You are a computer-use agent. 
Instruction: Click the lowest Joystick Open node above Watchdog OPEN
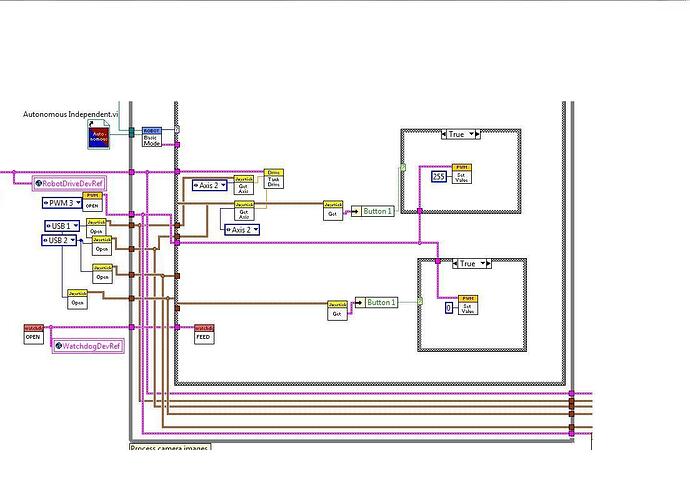77,299
